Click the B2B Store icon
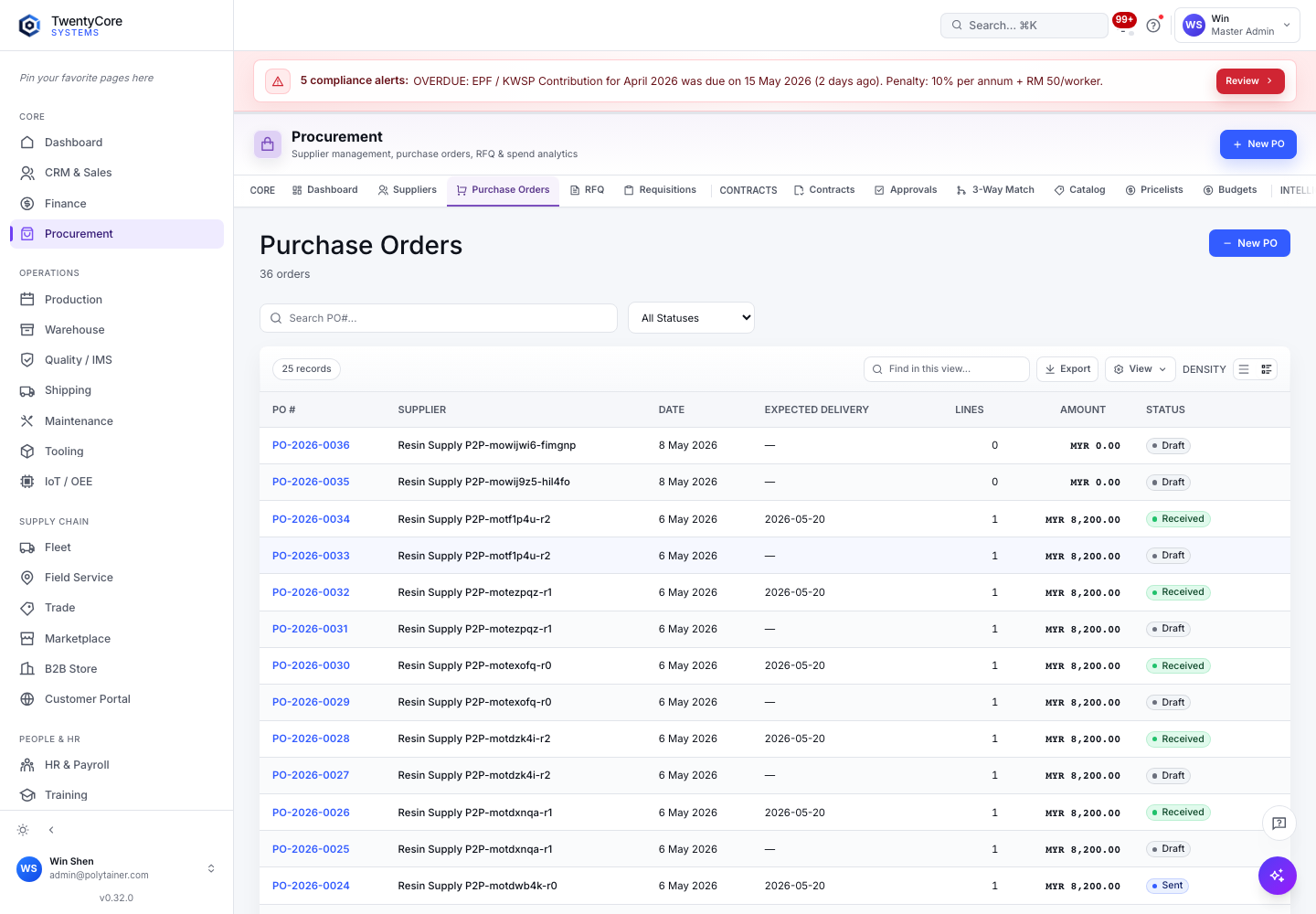This screenshot has height=914, width=1316. [x=27, y=669]
